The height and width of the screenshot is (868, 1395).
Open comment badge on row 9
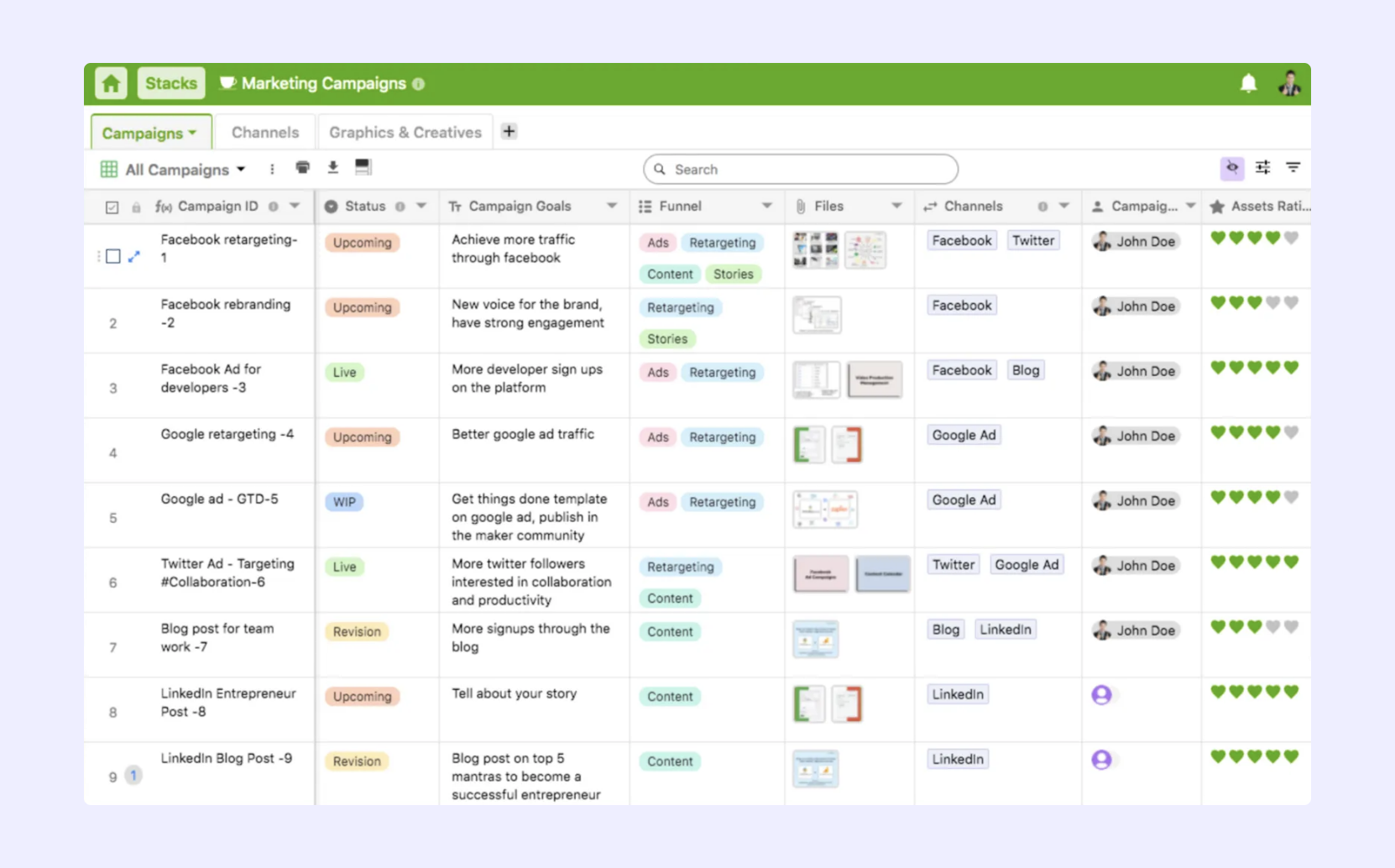click(133, 775)
